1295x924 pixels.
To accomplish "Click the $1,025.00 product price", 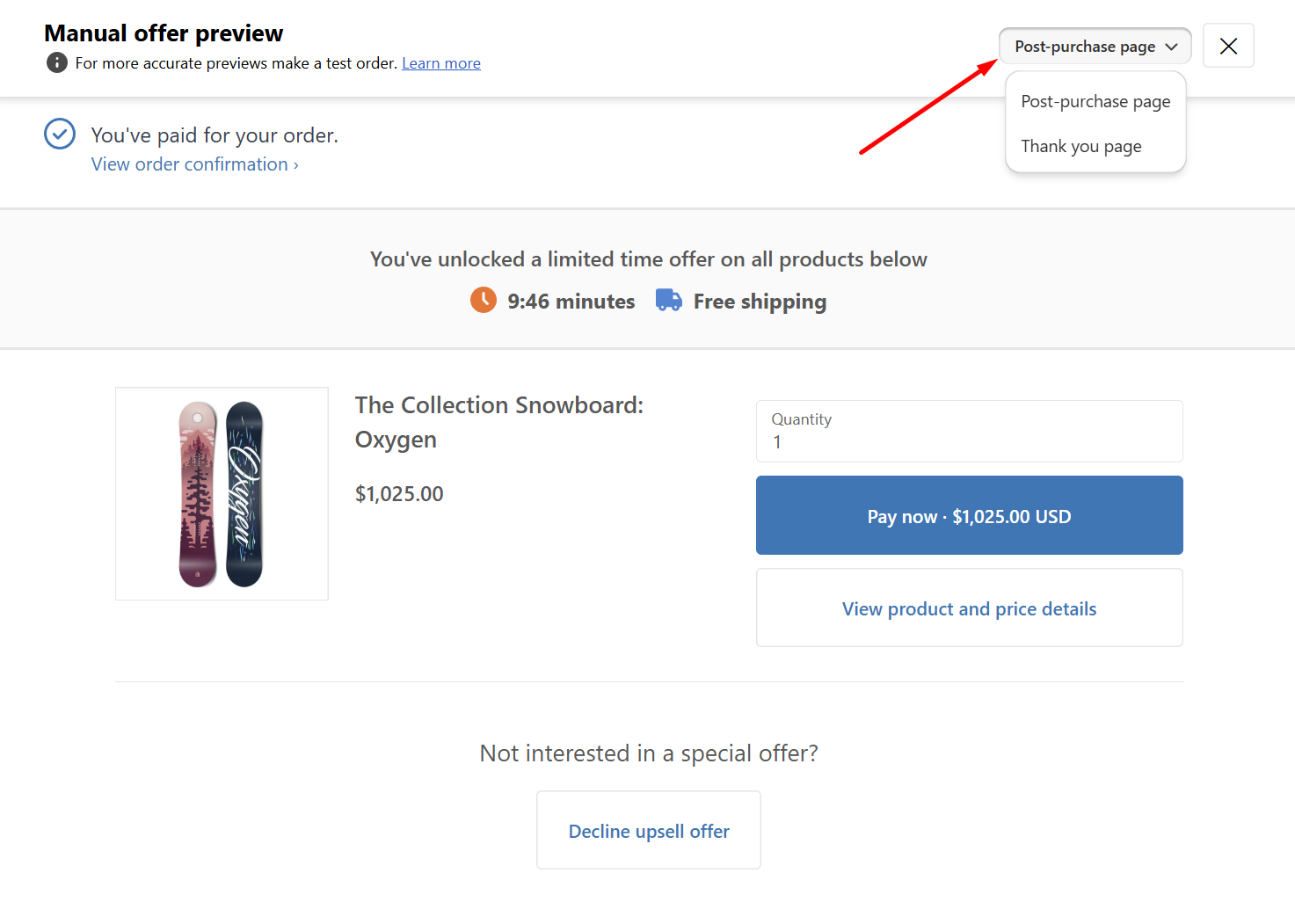I will (x=399, y=494).
